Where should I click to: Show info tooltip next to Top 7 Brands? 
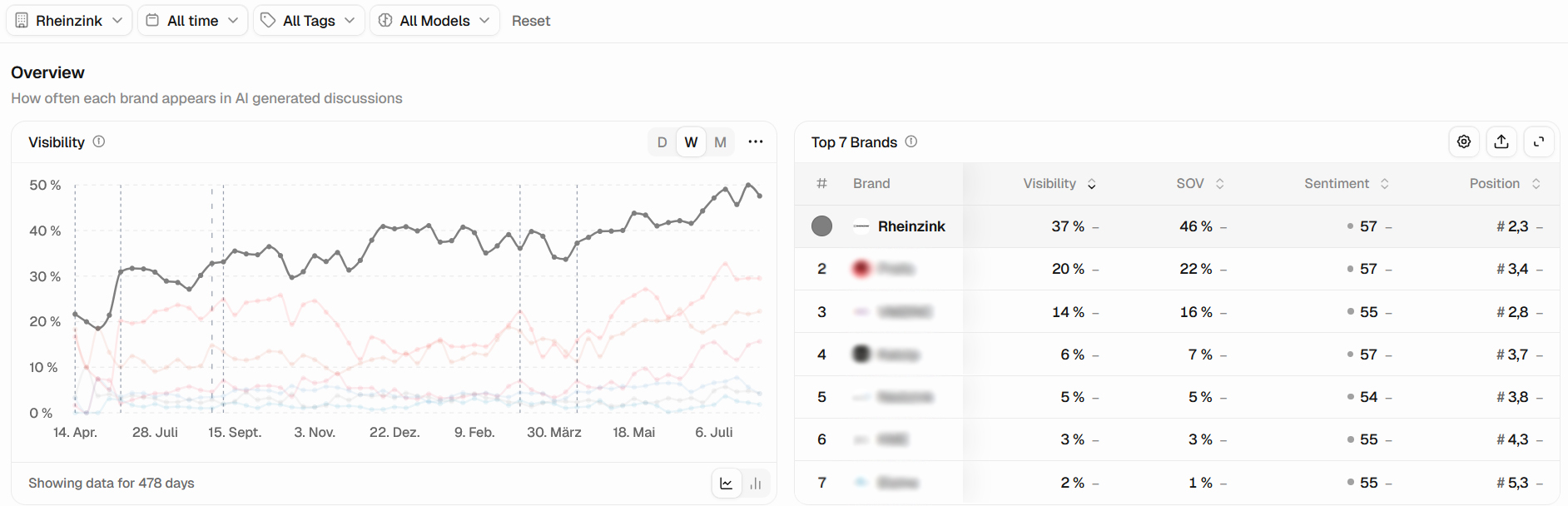(911, 141)
